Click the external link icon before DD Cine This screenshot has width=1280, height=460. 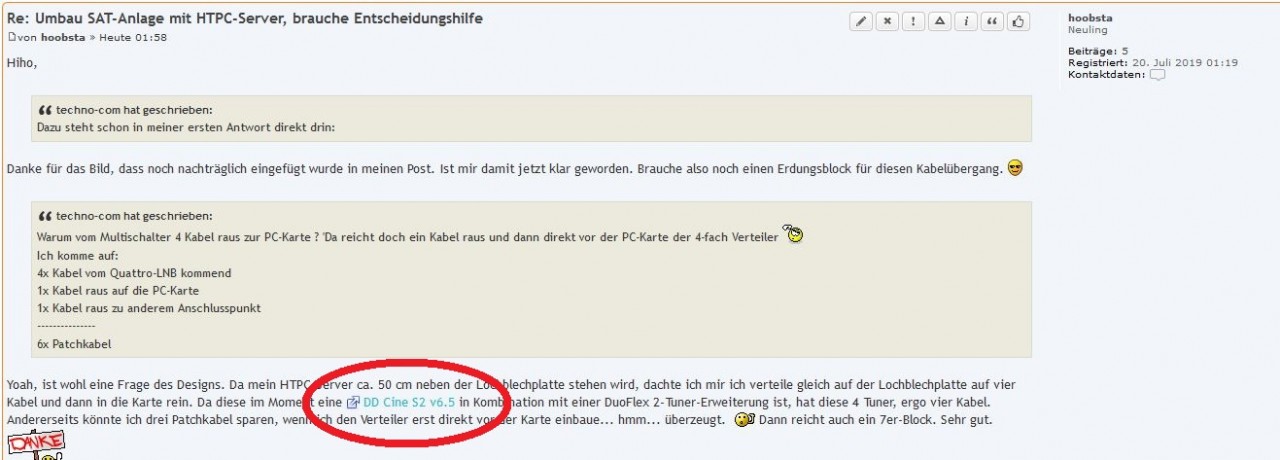[353, 403]
